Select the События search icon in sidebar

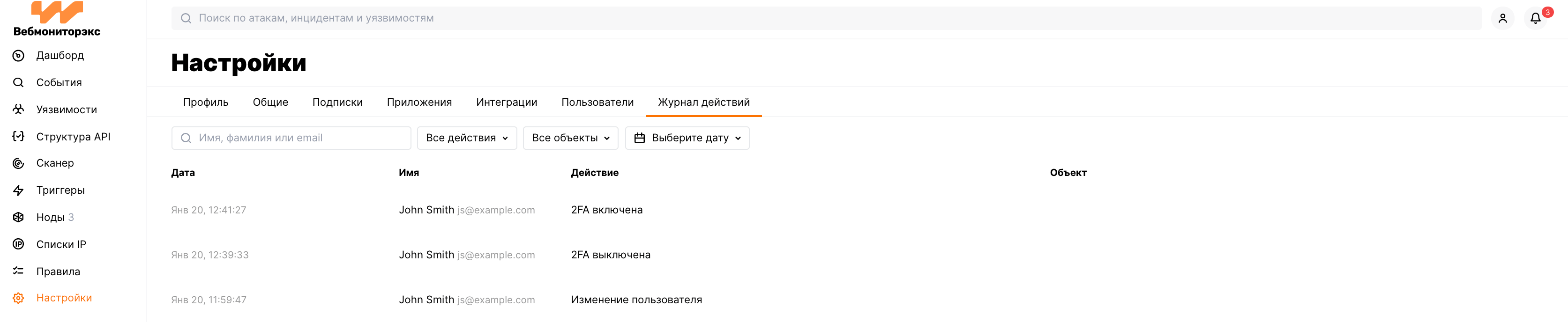coord(18,82)
